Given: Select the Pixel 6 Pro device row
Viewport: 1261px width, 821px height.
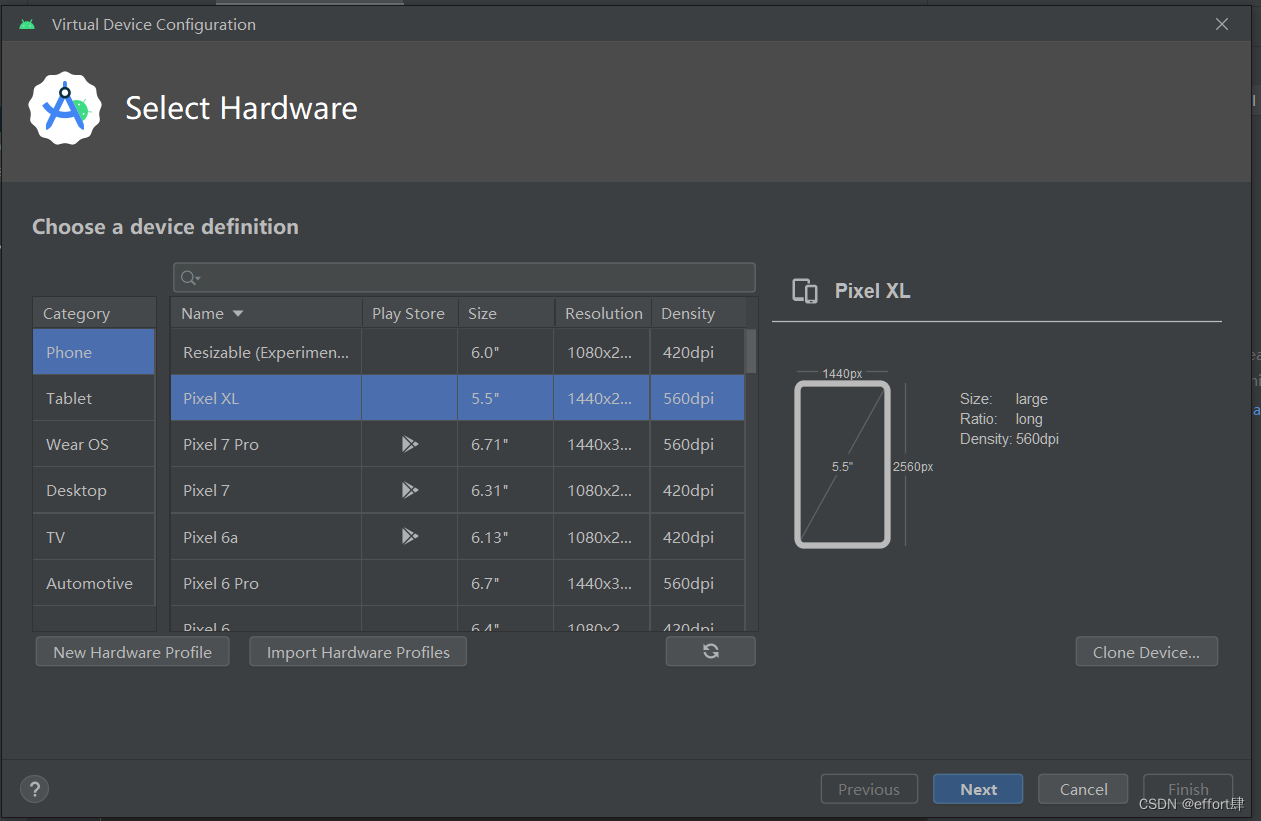Looking at the screenshot, I should [x=458, y=583].
